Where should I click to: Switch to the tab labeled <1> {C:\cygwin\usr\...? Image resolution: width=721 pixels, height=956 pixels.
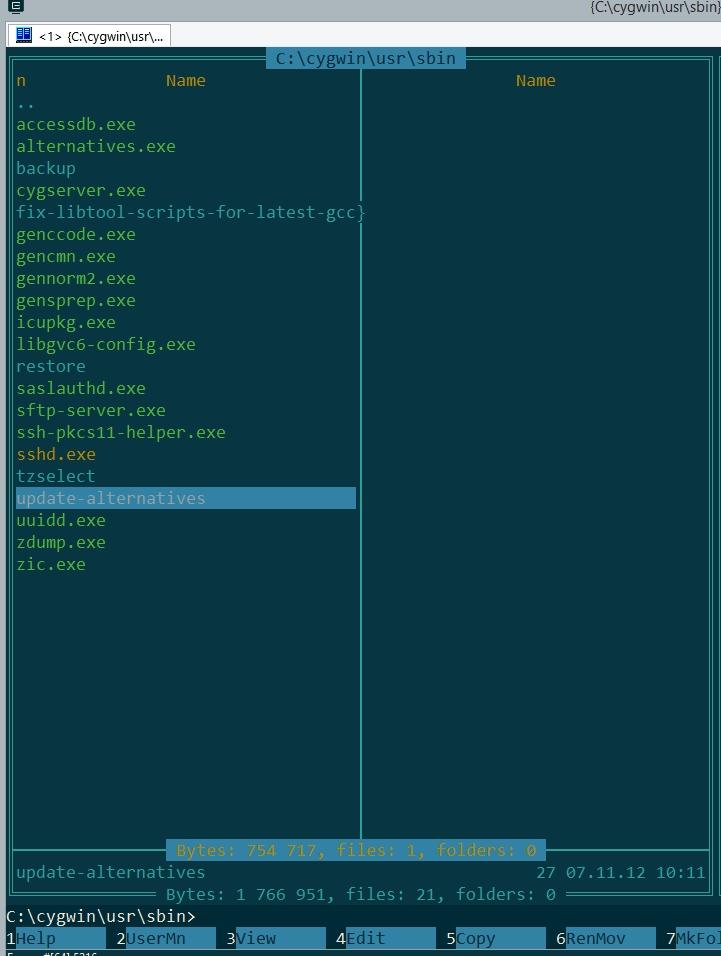coord(89,36)
